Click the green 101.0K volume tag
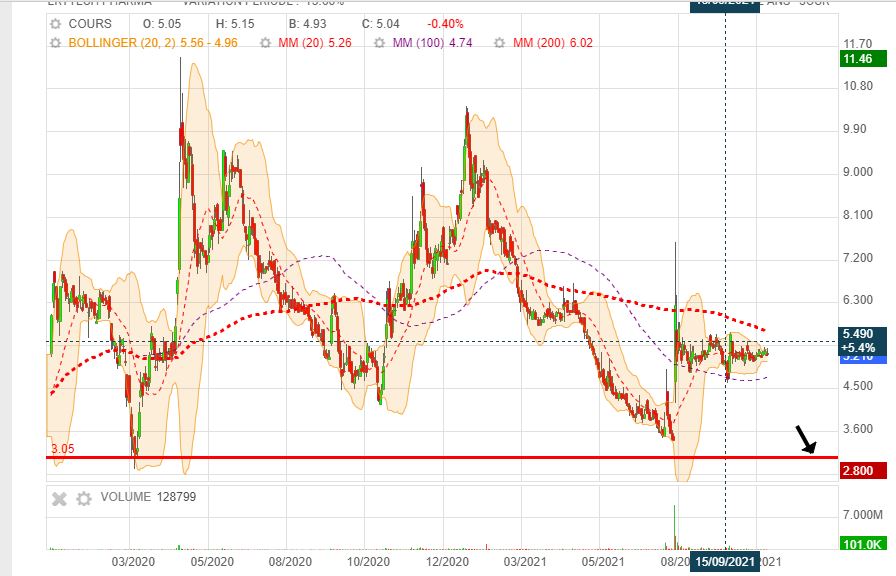The height and width of the screenshot is (576, 896). [863, 544]
